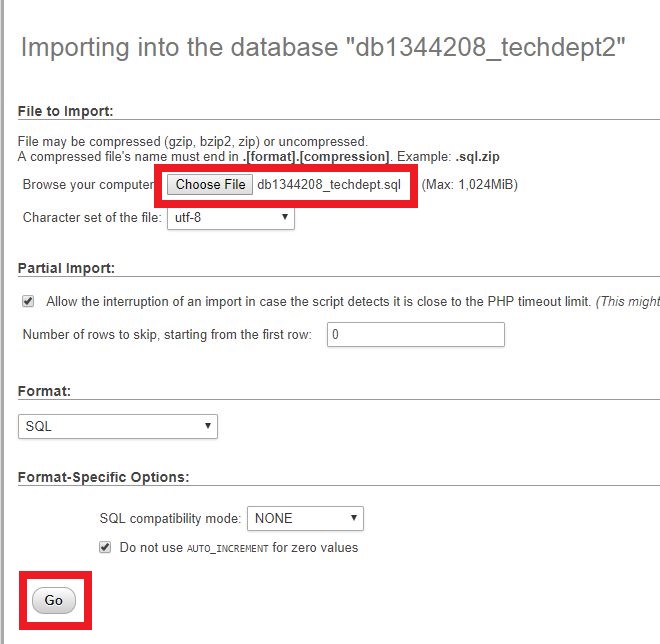The width and height of the screenshot is (660, 644).
Task: Click the page title Importing into the database
Action: tap(323, 49)
